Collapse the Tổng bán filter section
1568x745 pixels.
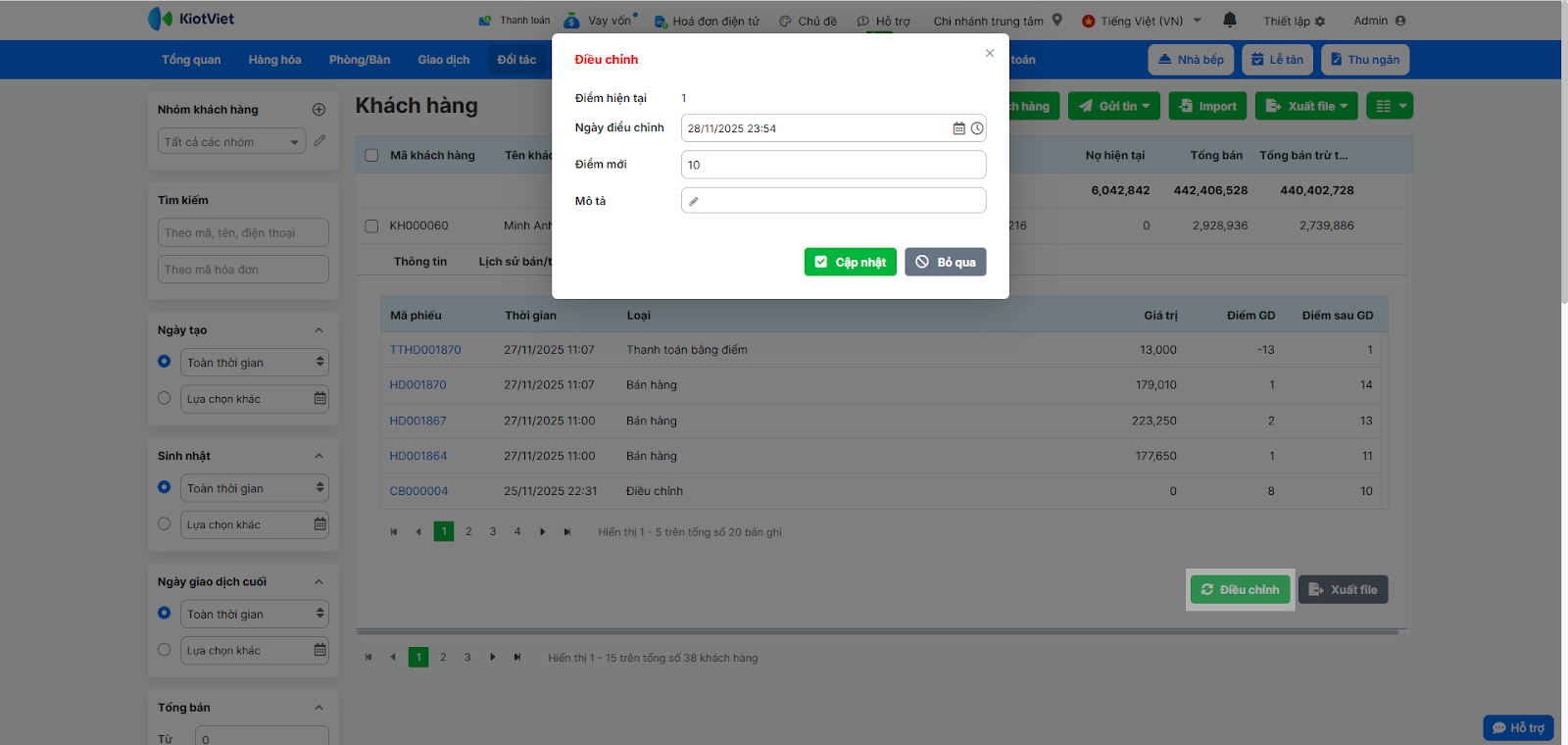318,707
